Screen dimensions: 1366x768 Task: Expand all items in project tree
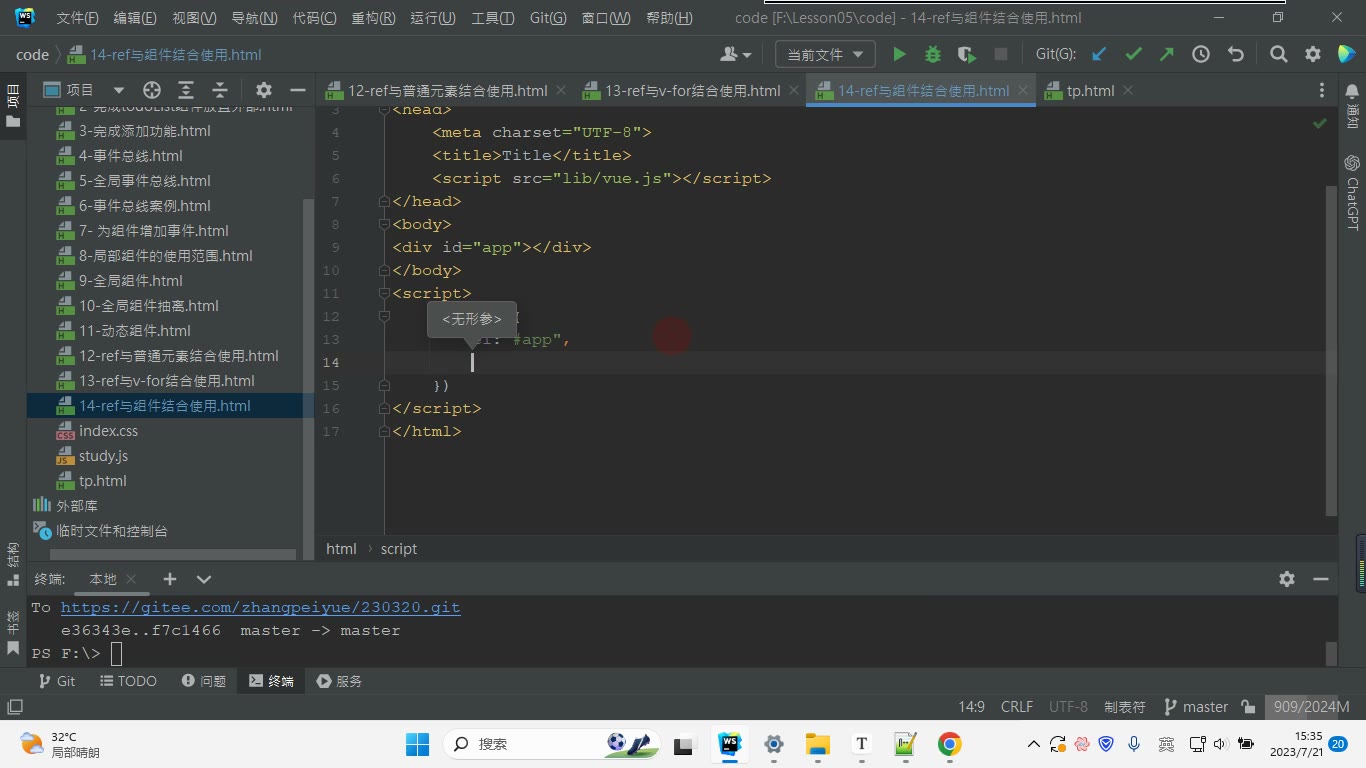[186, 90]
